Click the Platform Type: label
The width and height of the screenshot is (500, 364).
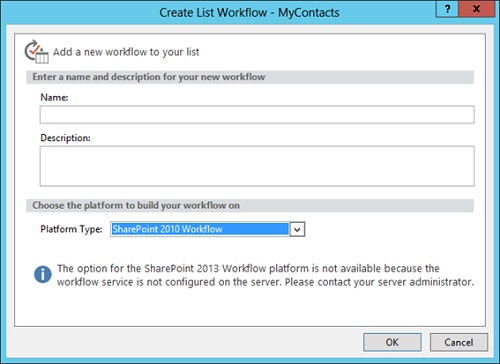[x=71, y=229]
